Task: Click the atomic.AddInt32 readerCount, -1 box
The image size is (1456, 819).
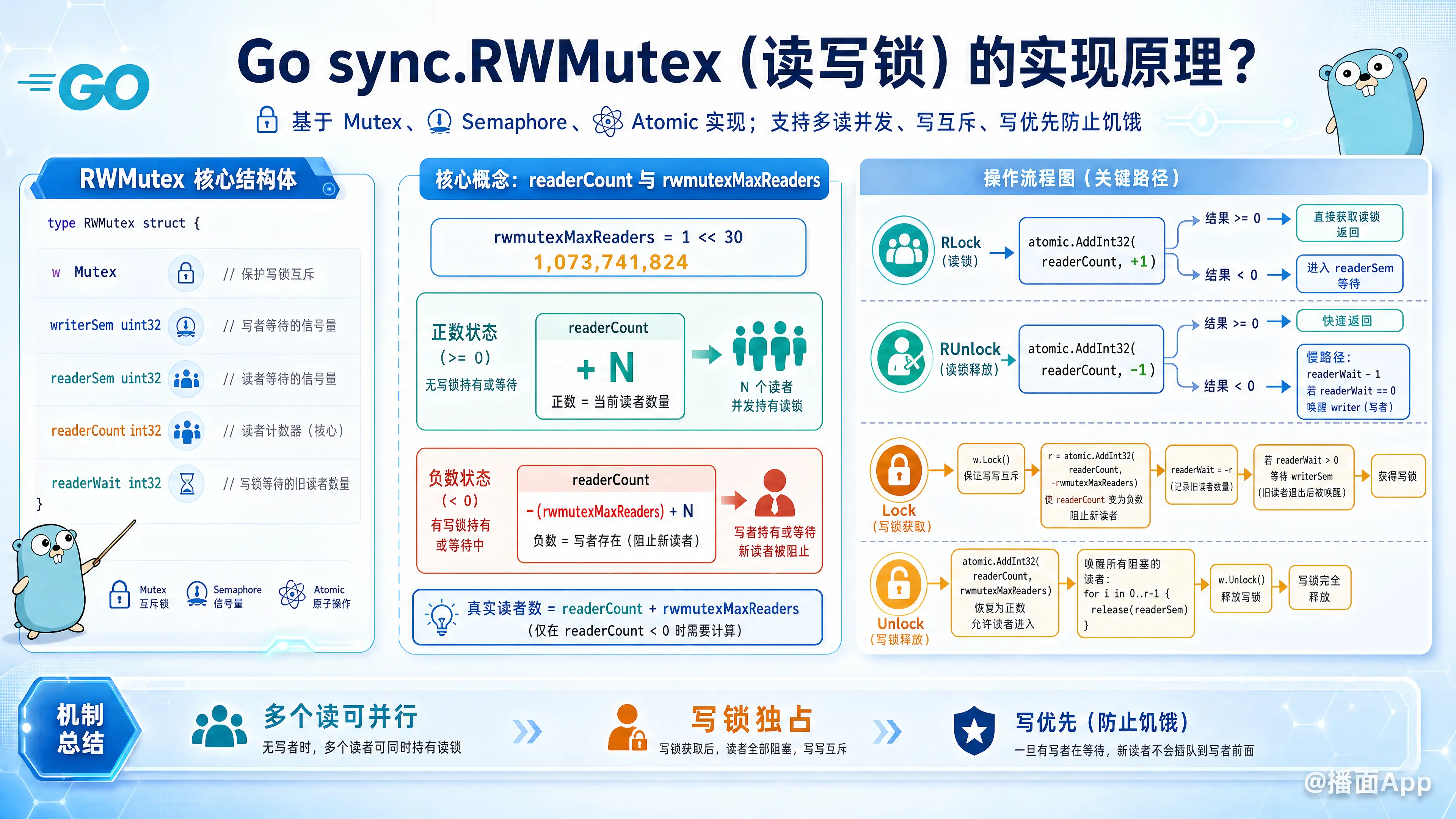Action: 1092,359
